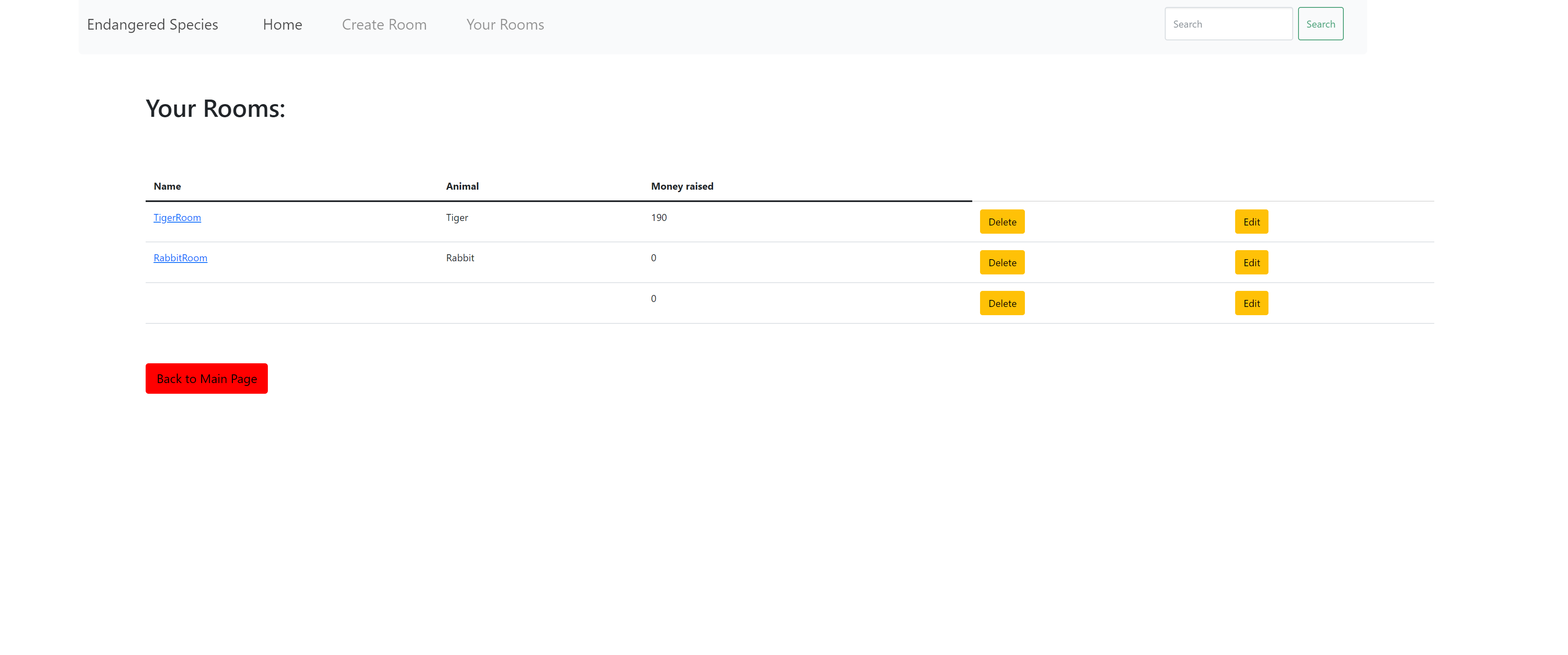
Task: Delete the TigerRoom row
Action: [1002, 222]
